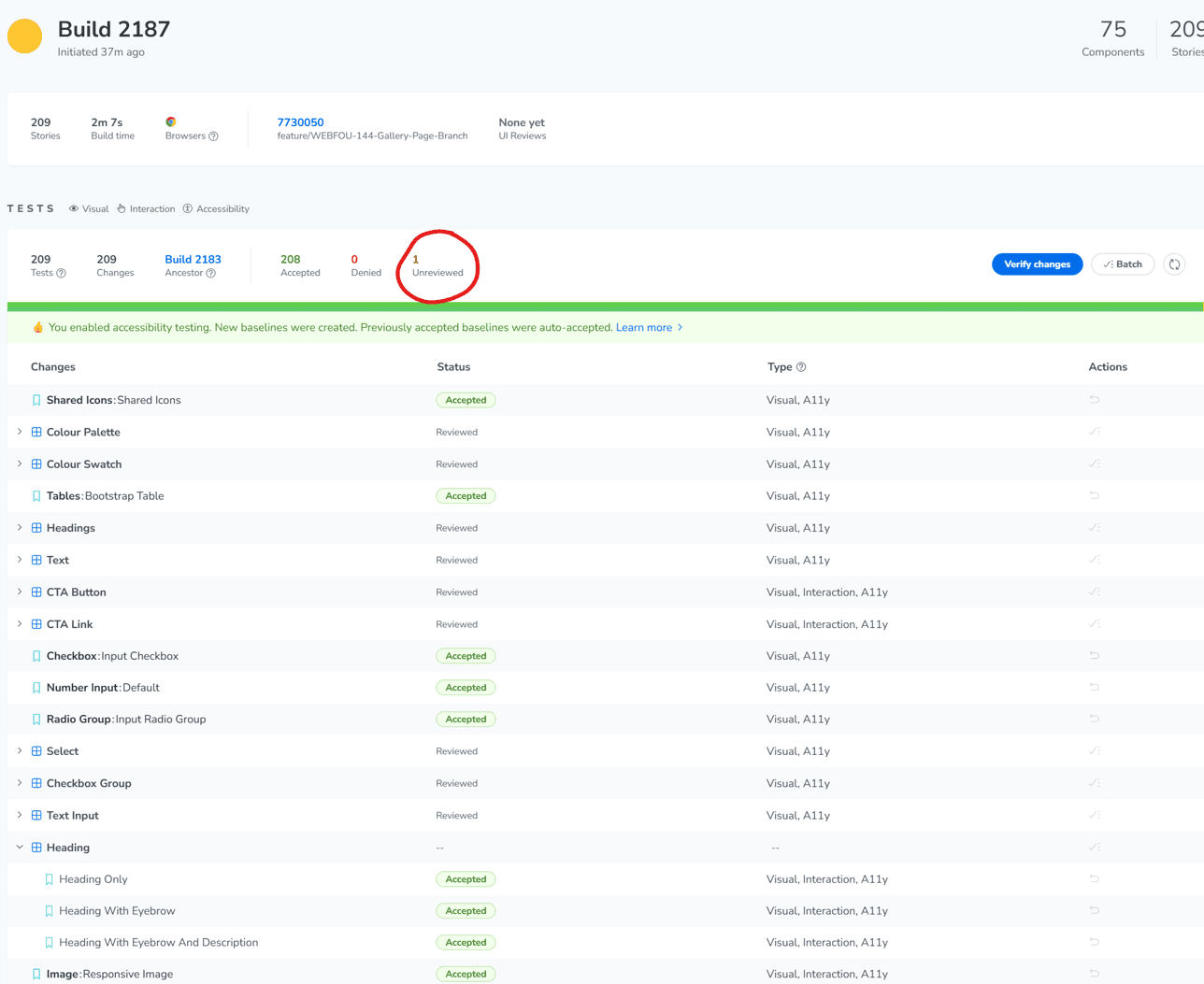The width and height of the screenshot is (1204, 984).
Task: Click the bookmark icon next to Heading Only
Action: [50, 878]
